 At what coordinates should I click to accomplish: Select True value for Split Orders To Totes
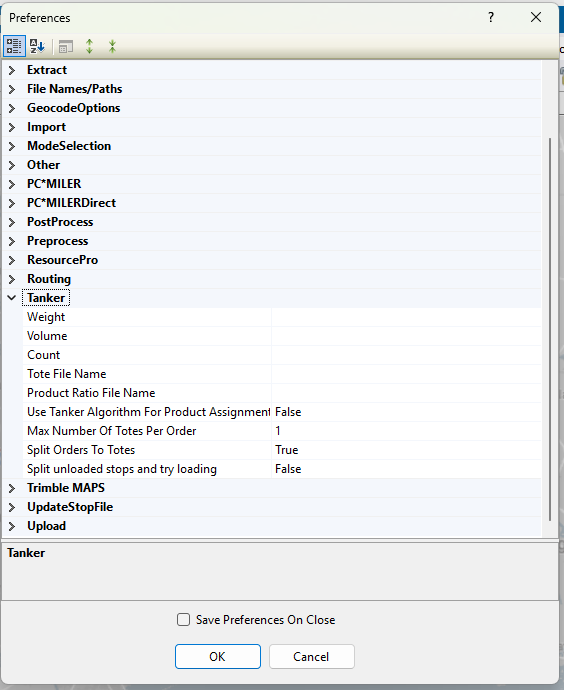(286, 450)
